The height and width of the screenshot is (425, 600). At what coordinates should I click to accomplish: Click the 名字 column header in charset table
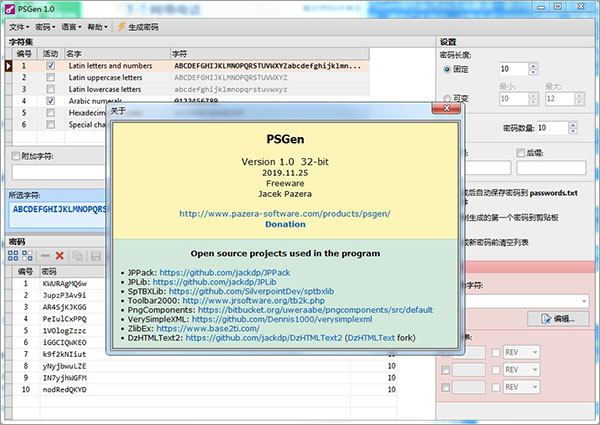(x=117, y=54)
